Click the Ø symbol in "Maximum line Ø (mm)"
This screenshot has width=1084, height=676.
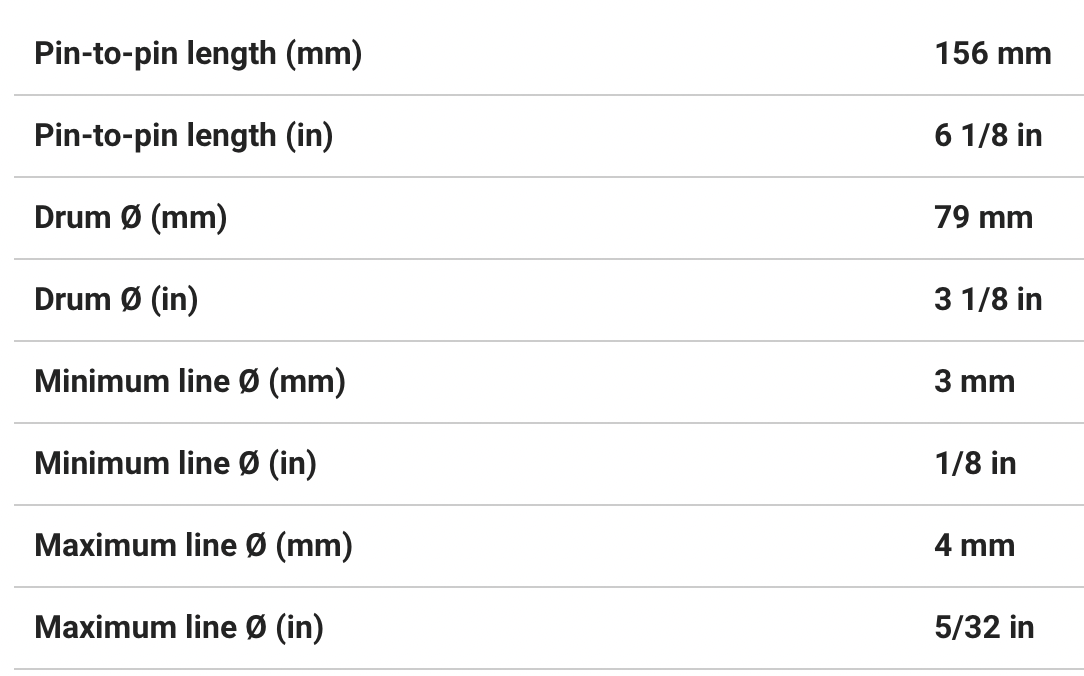click(256, 546)
